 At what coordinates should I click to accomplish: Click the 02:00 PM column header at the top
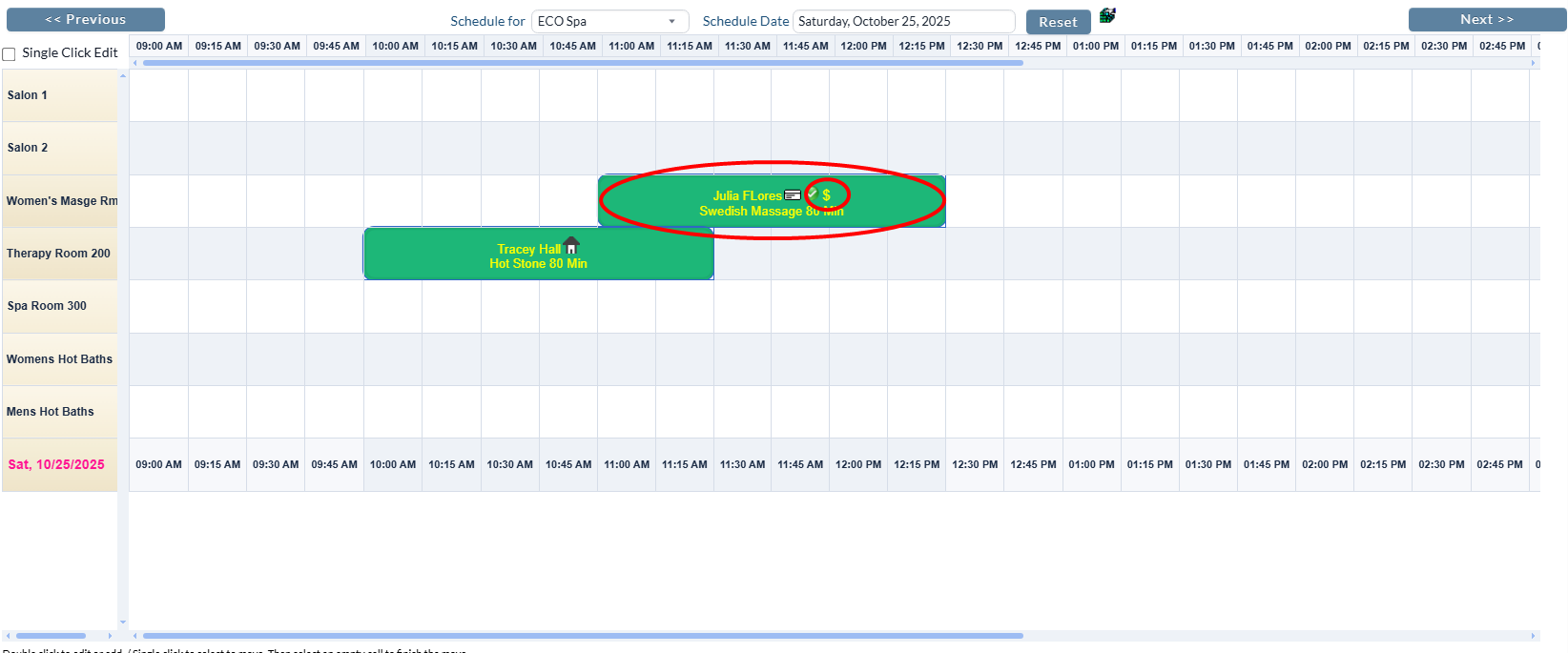(x=1329, y=46)
